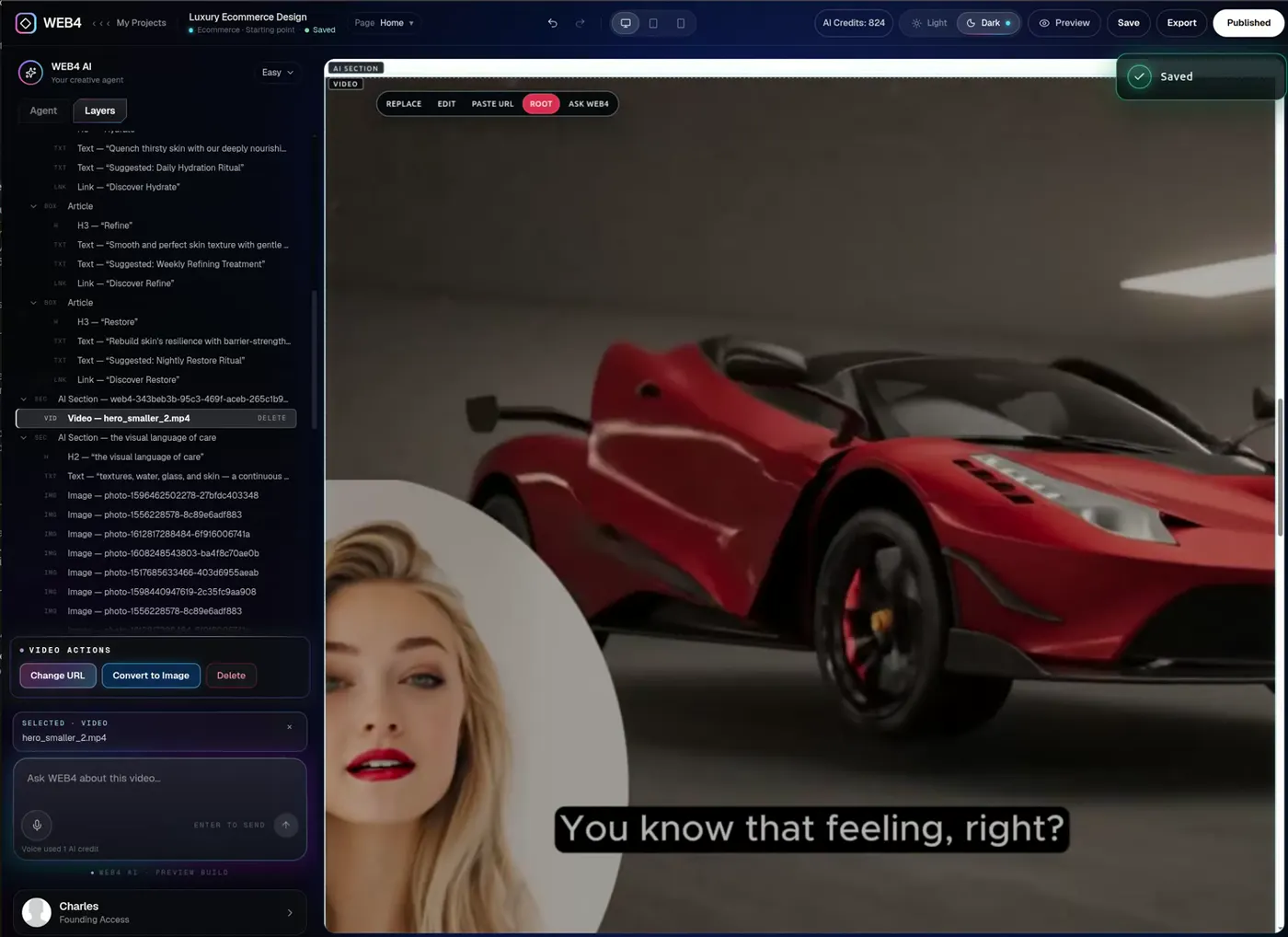
Task: Select Text "Suggested: Daily Hydration Ritual" layer
Action: (156, 168)
